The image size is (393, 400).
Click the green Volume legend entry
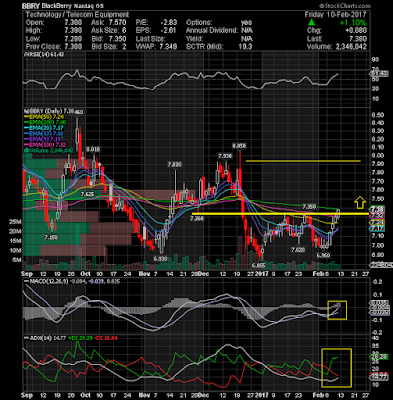48,150
